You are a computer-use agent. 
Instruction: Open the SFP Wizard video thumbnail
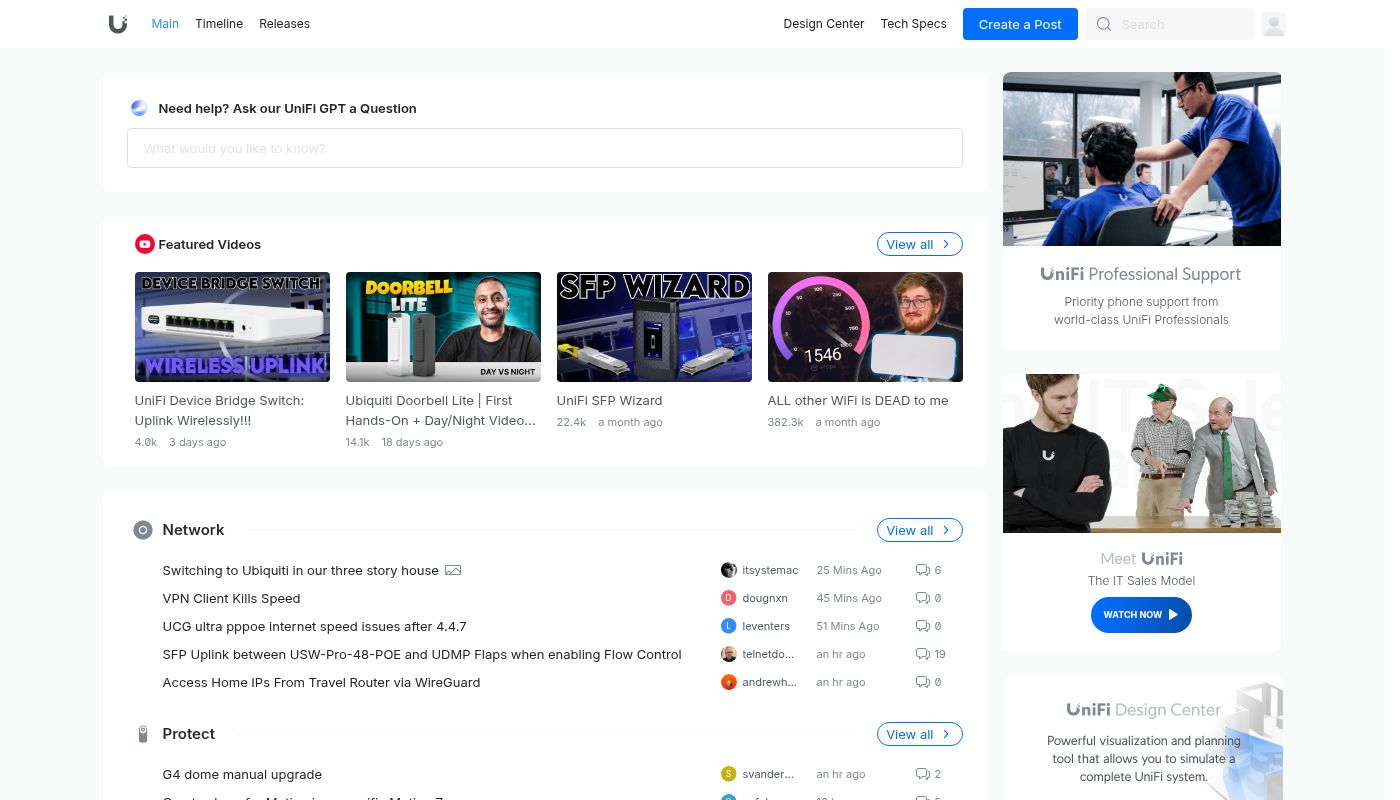point(654,327)
